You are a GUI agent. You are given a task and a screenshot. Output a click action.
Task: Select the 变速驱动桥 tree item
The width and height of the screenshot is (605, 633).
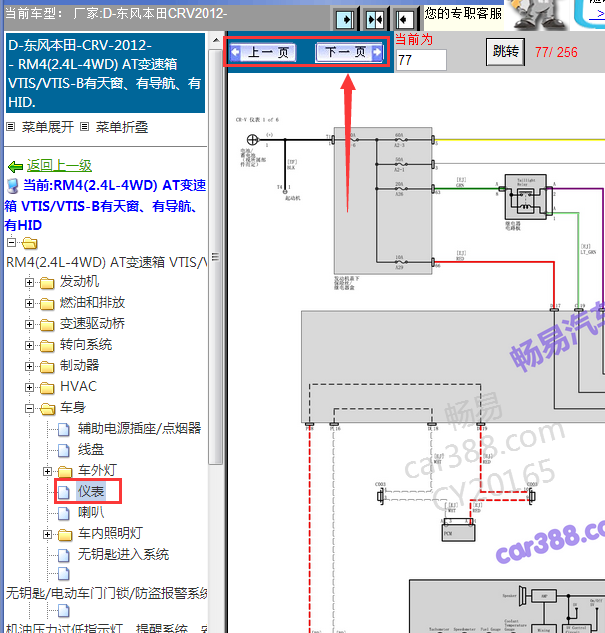pyautogui.click(x=92, y=323)
